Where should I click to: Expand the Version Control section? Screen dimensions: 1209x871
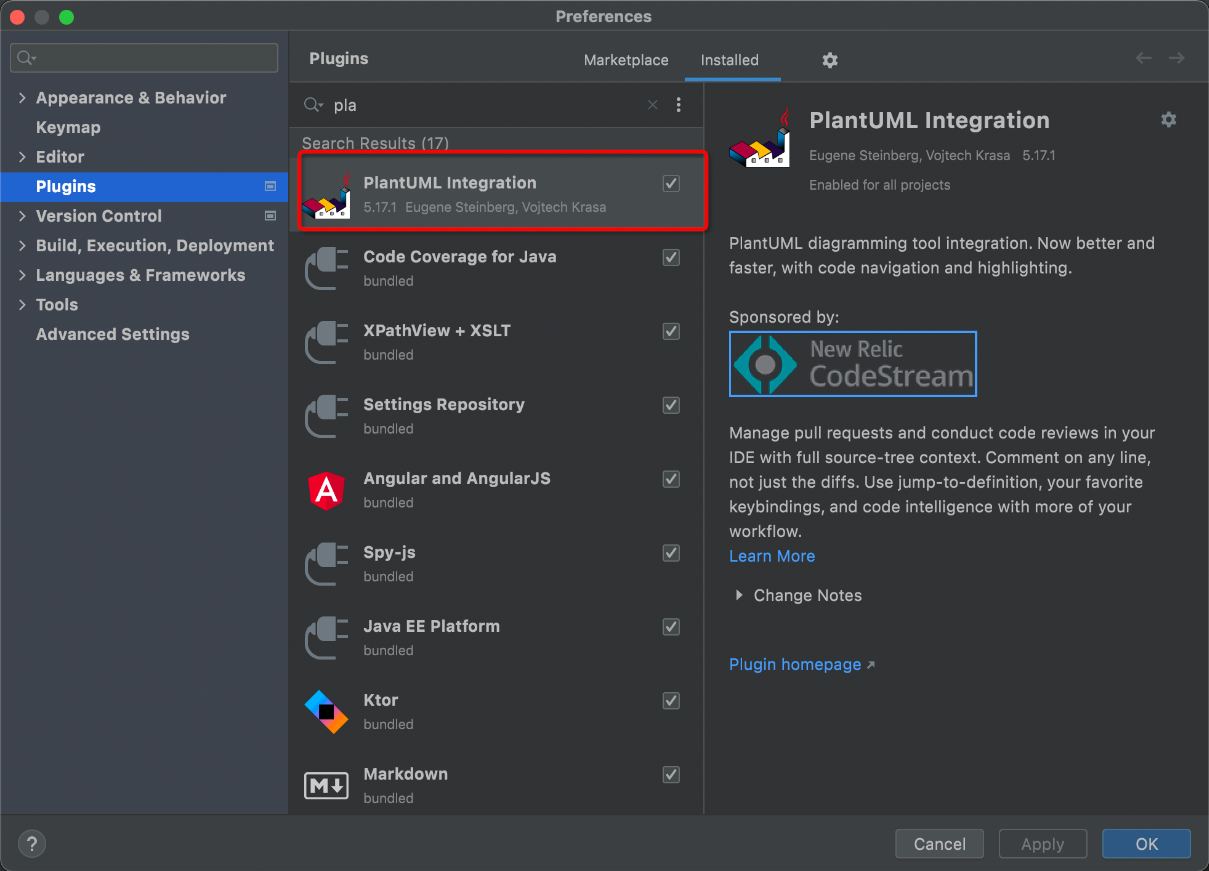(22, 216)
